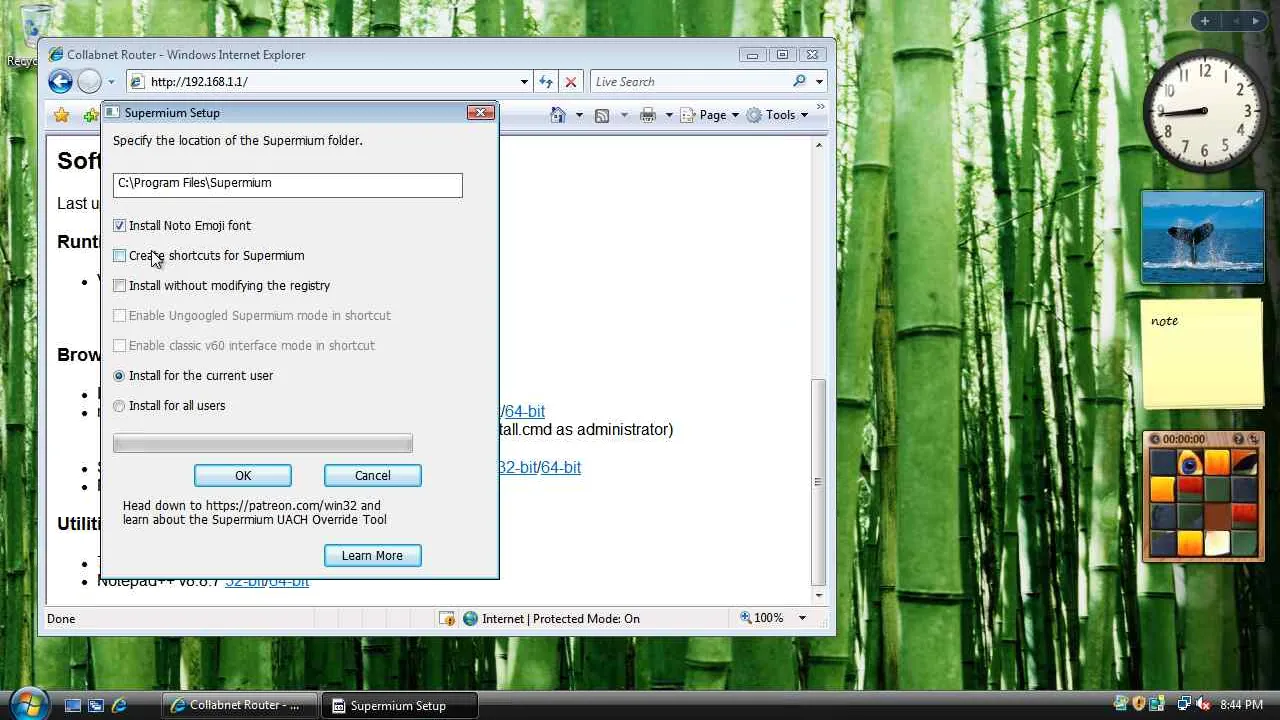
Task: Click the volume muted tray icon
Action: pos(1203,705)
